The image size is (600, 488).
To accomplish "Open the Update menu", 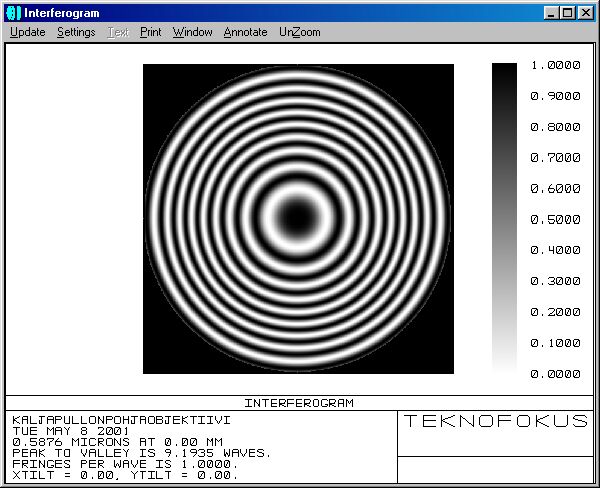I will pos(28,32).
